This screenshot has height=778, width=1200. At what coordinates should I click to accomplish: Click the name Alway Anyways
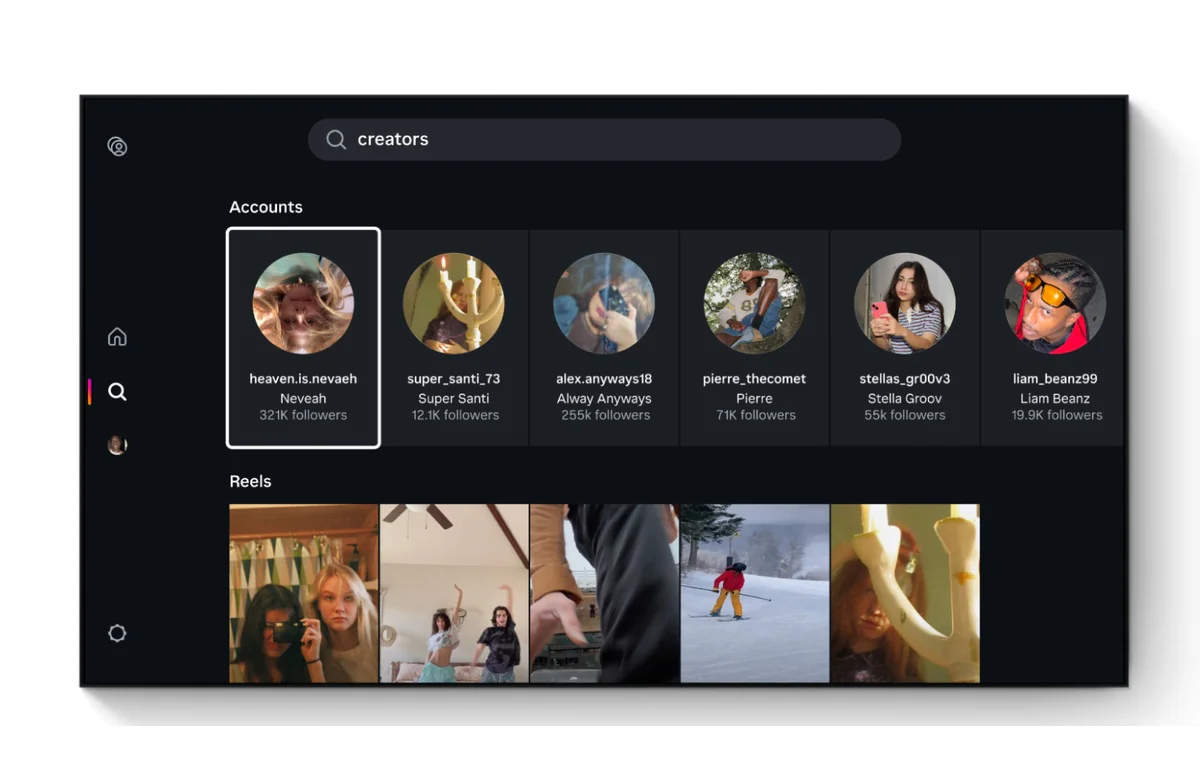[604, 398]
